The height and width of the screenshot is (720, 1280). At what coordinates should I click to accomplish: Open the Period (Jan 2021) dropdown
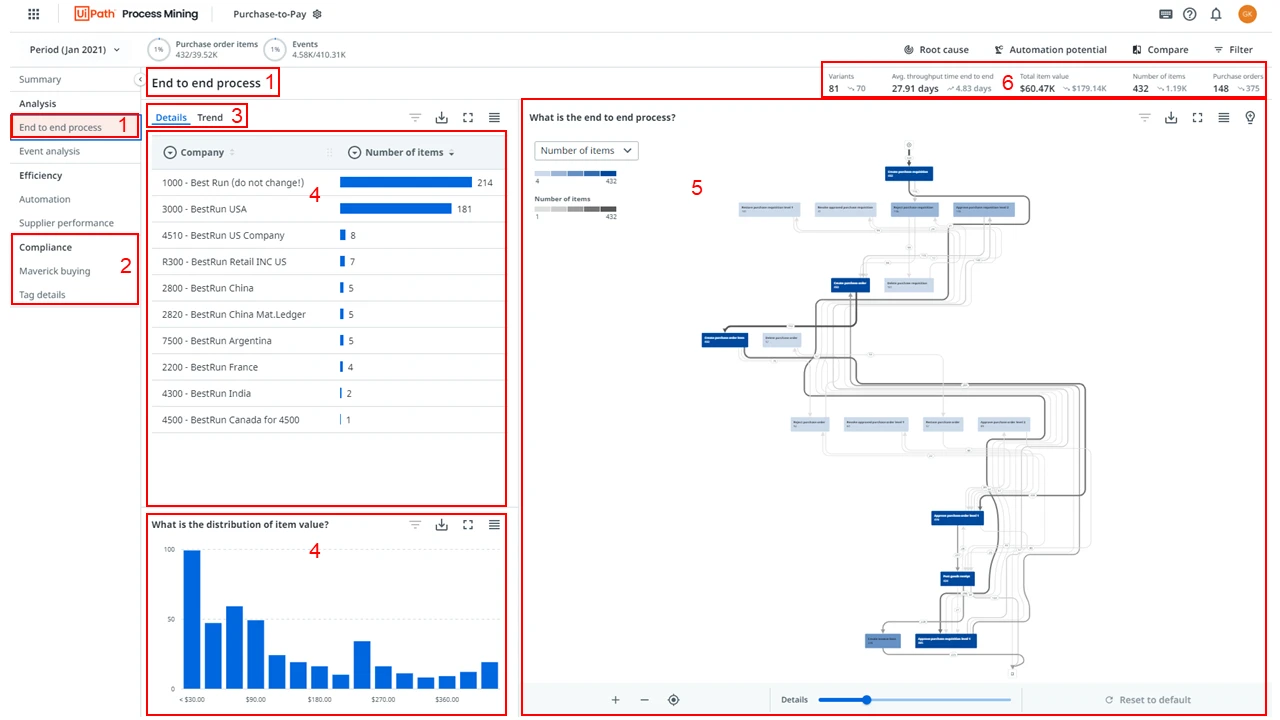[x=74, y=49]
